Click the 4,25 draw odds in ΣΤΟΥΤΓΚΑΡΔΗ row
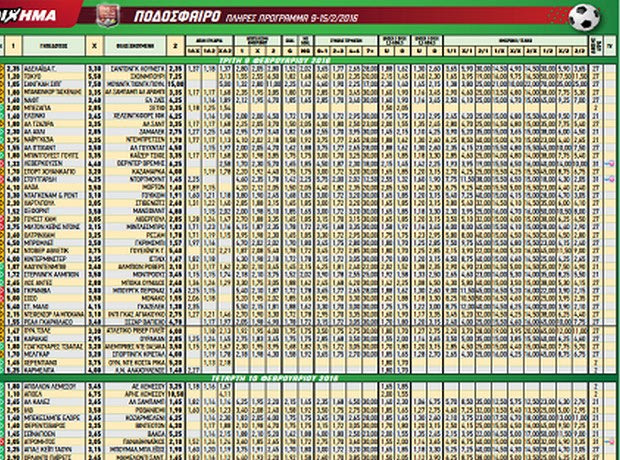This screenshot has height=460, width=620. point(95,179)
